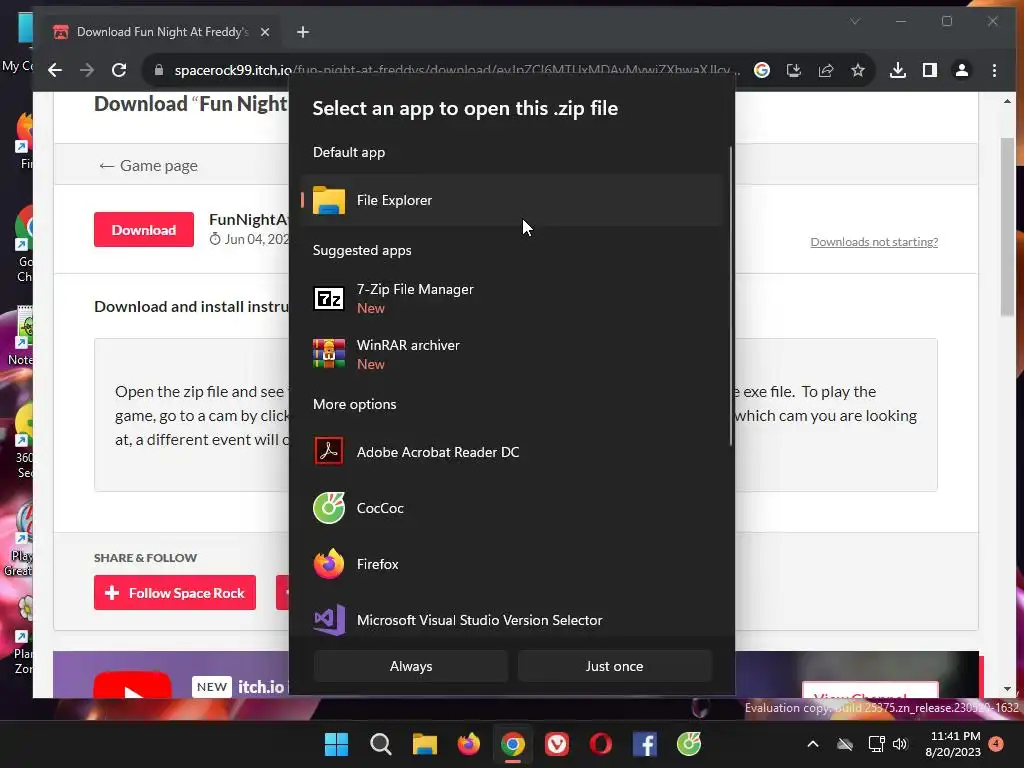The width and height of the screenshot is (1024, 768).
Task: Click the browser forward arrow
Action: coord(87,71)
